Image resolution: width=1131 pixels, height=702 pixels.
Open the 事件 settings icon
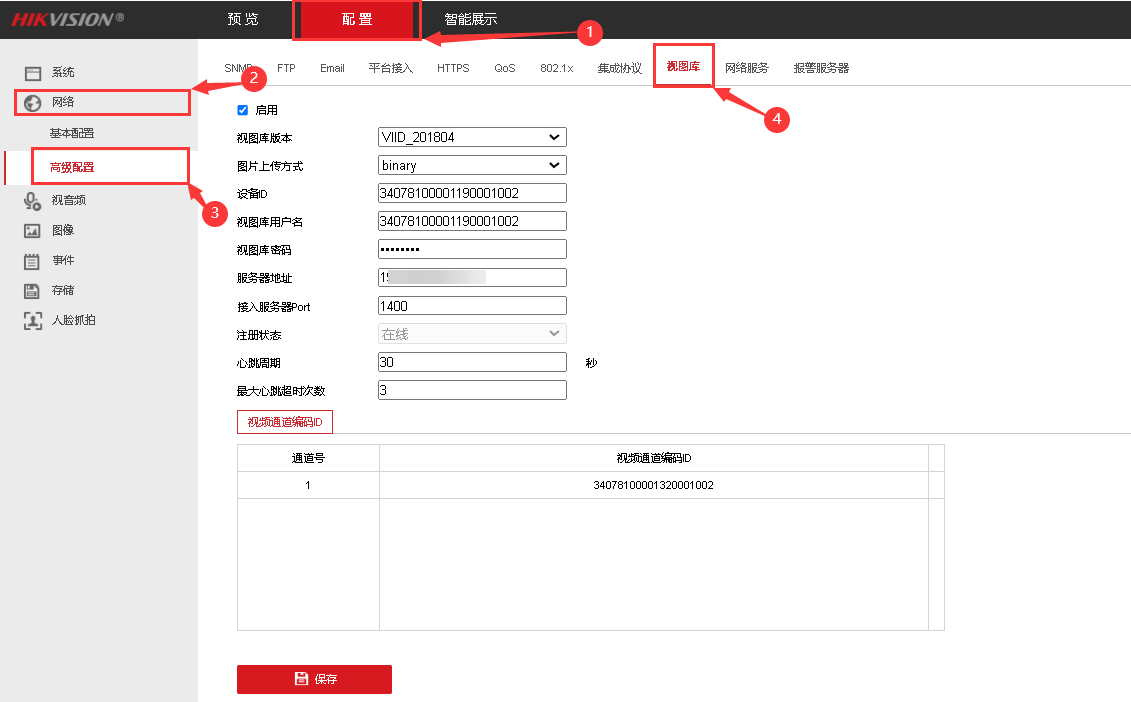point(35,260)
